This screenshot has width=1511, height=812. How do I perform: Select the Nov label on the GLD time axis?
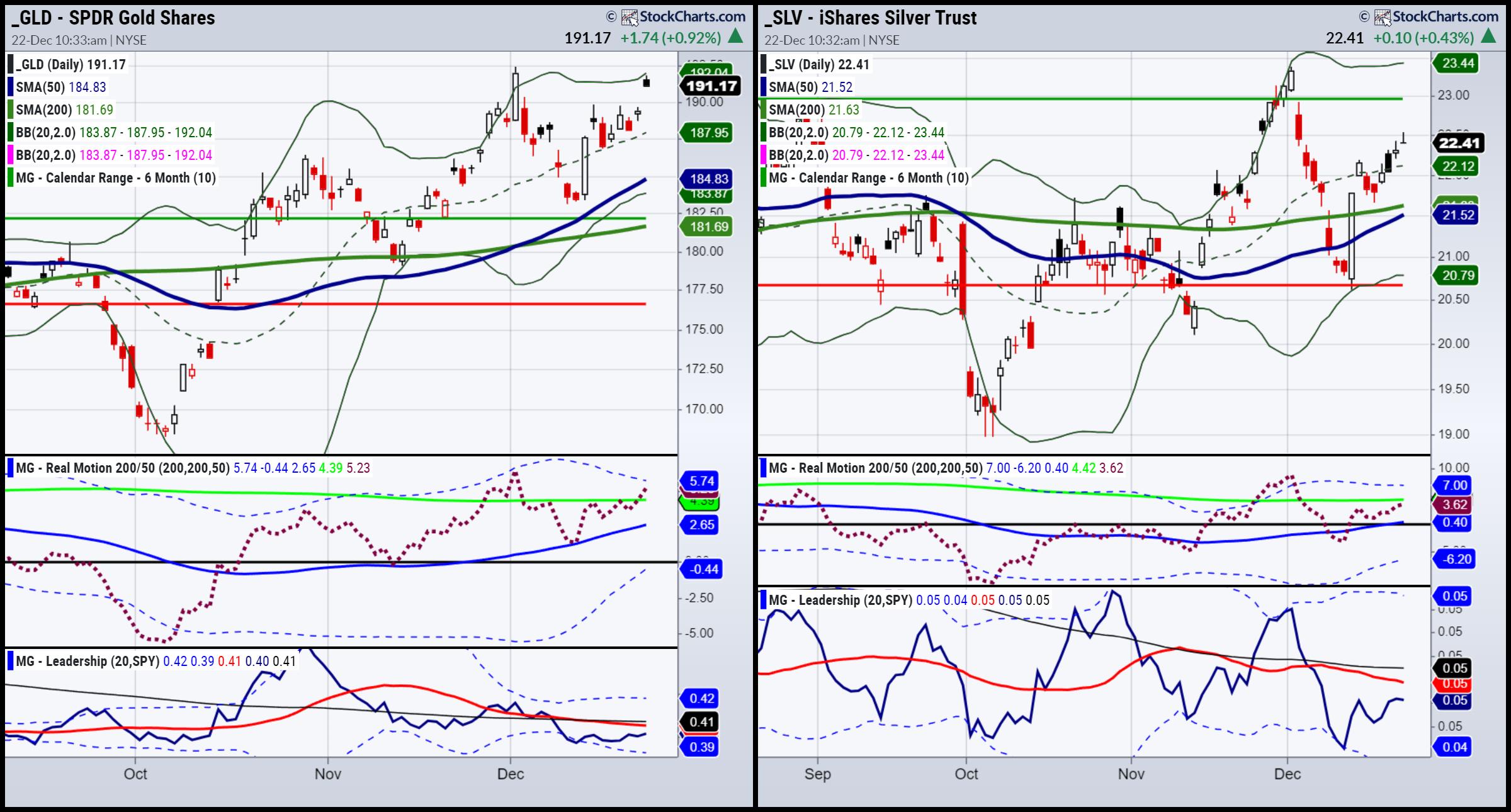pos(327,774)
